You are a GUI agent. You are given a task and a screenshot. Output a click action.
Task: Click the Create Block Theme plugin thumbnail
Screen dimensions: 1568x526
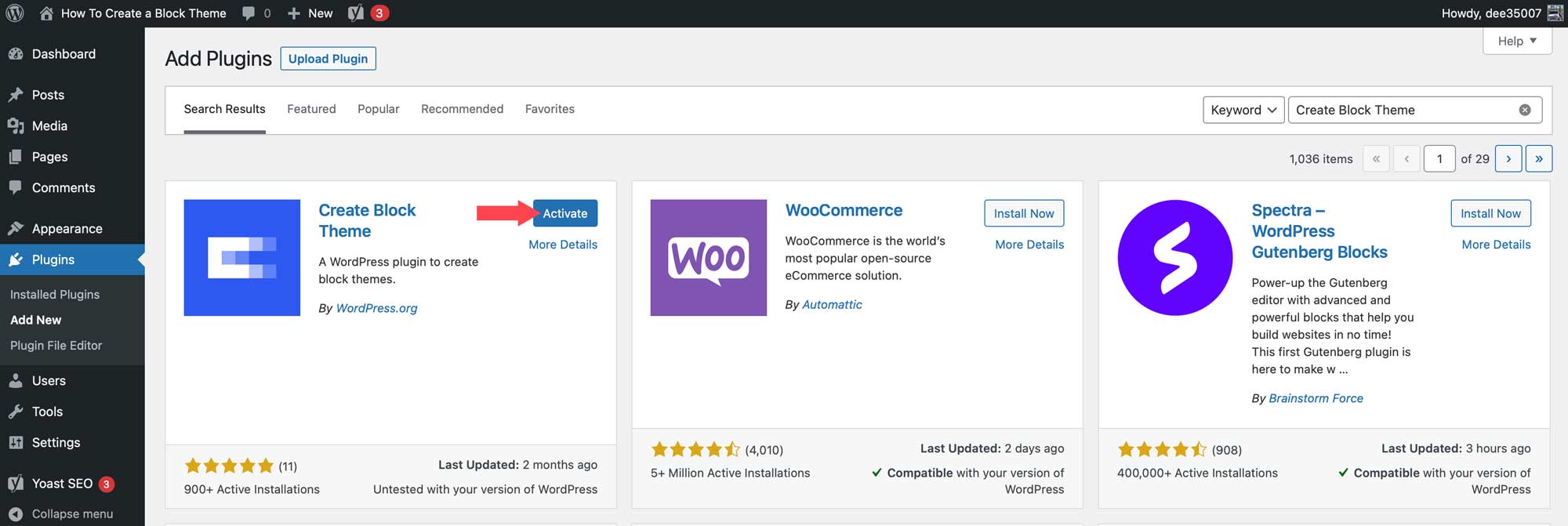[x=241, y=257]
